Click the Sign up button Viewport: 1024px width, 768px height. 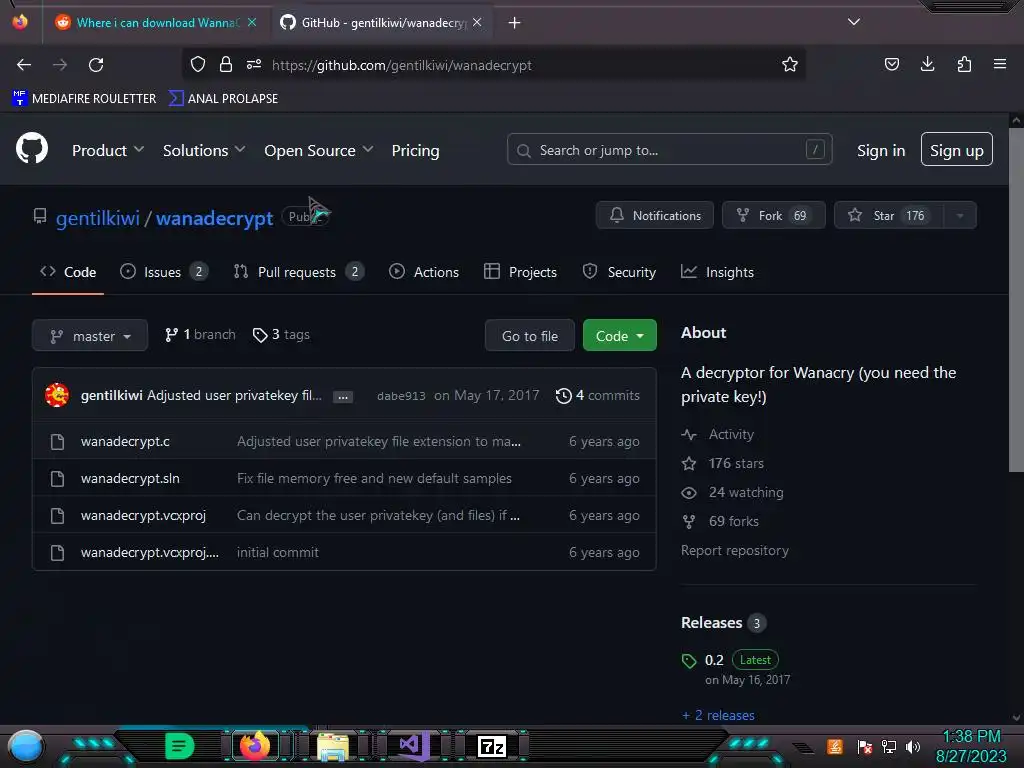pyautogui.click(x=957, y=150)
